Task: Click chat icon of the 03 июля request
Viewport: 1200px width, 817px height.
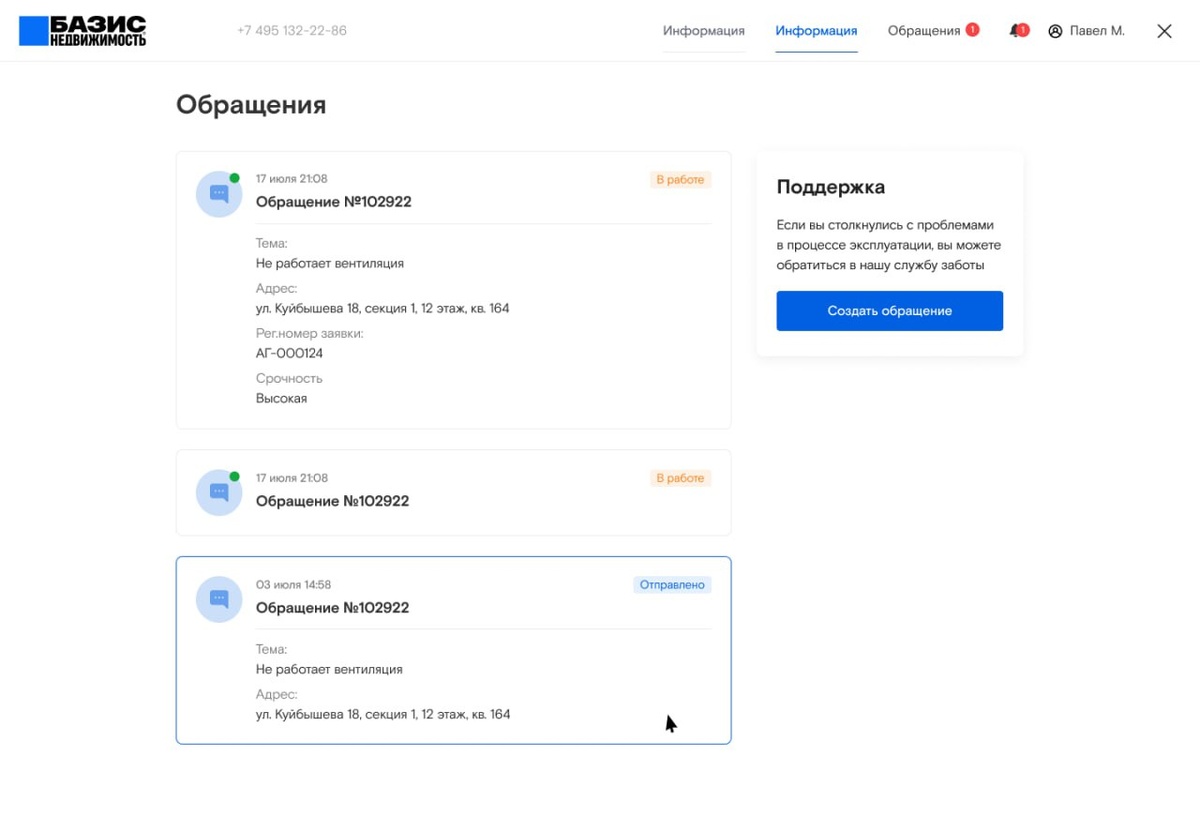Action: pyautogui.click(x=219, y=599)
